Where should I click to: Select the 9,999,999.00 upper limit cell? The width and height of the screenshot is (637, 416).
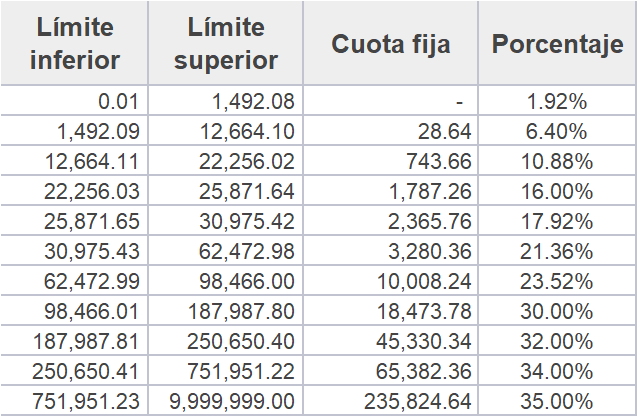[x=226, y=401]
